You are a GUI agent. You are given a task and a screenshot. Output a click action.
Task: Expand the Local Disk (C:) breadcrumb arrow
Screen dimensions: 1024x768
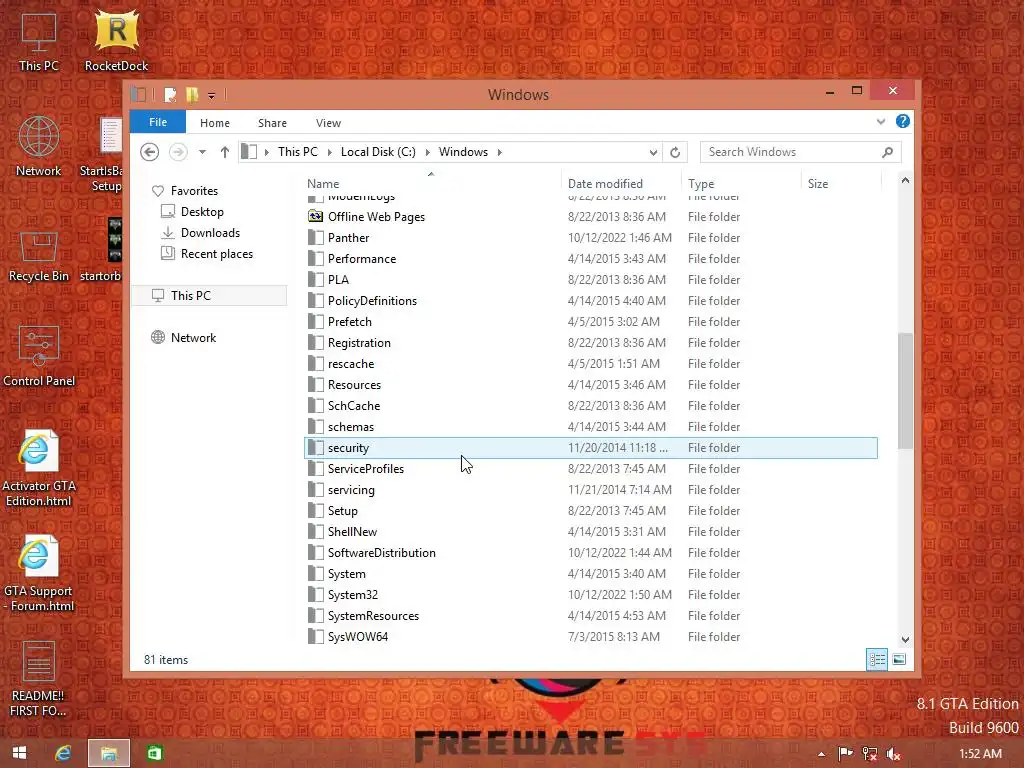(428, 152)
